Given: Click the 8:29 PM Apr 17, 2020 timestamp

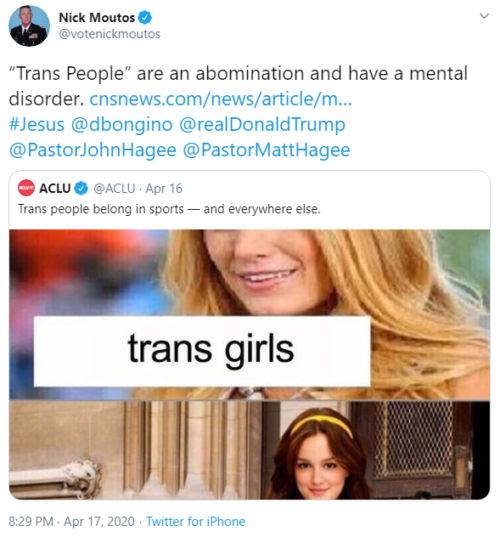Looking at the screenshot, I should pos(71,522).
